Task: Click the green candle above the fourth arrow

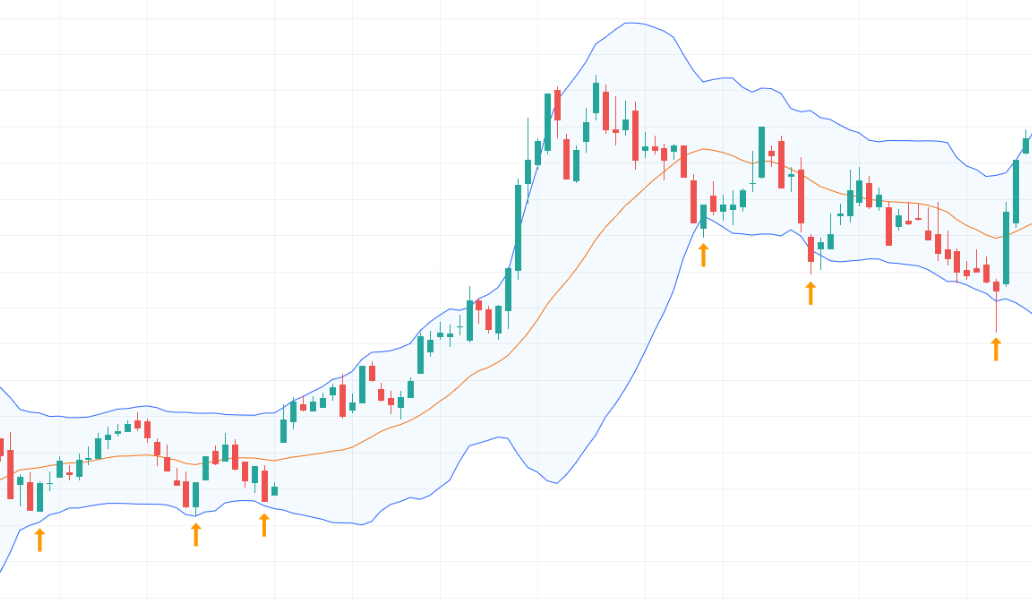Action: [x=703, y=216]
